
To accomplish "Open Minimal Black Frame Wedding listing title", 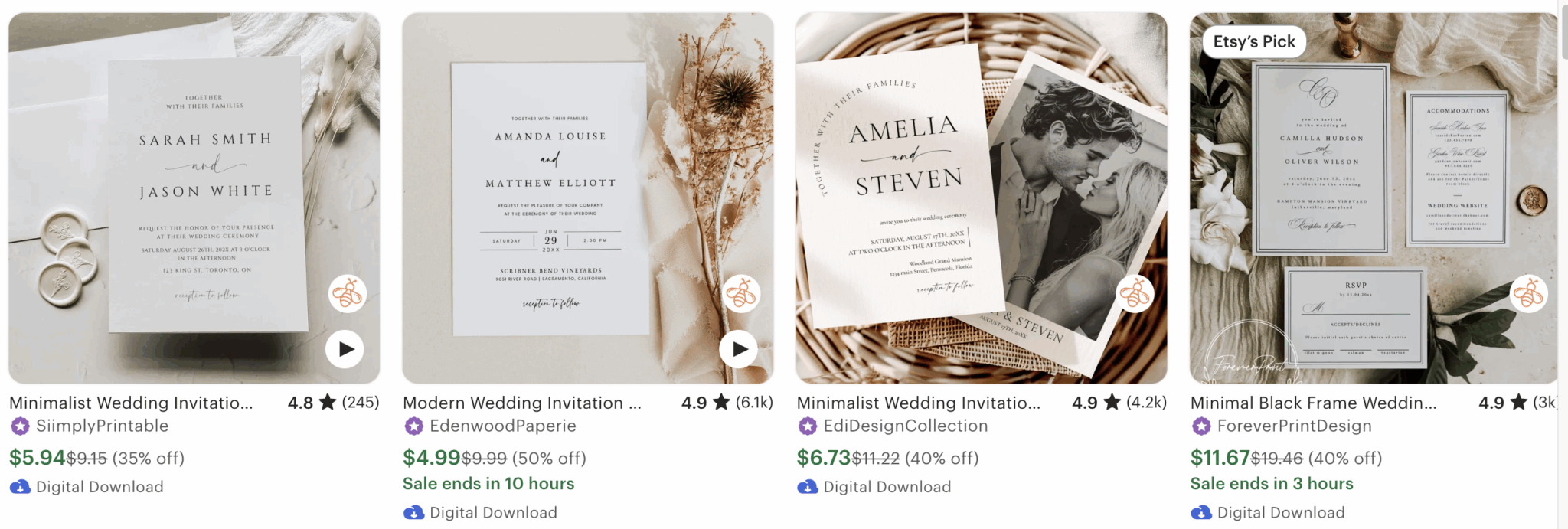I will point(1314,403).
